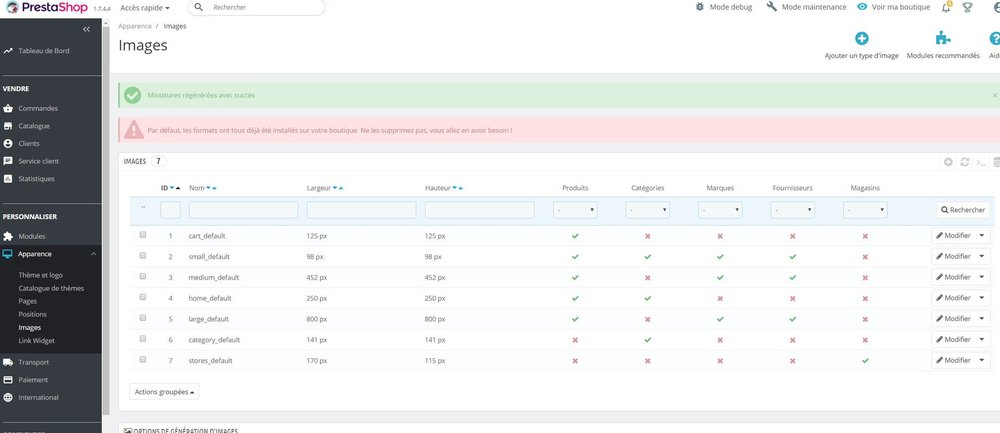Click Modifier for medium_default
1000x433 pixels.
click(x=953, y=277)
